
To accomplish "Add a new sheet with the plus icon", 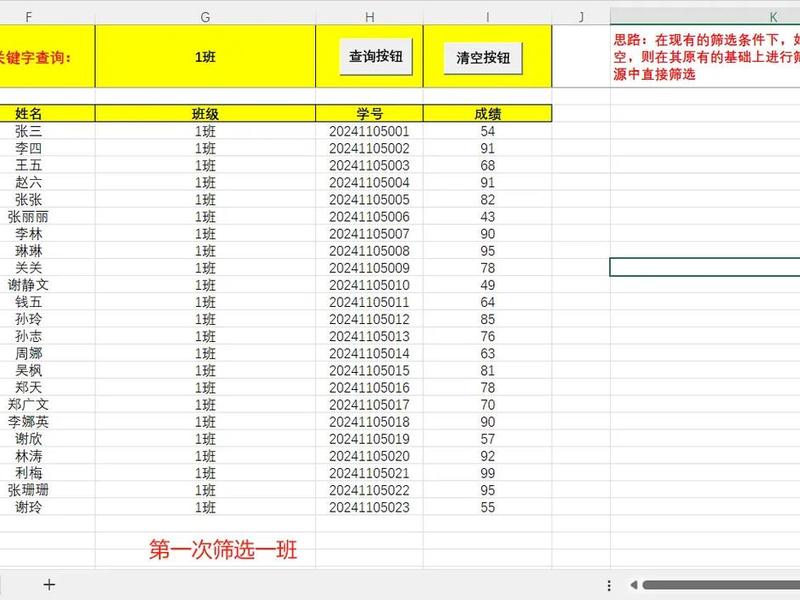I will [x=49, y=585].
